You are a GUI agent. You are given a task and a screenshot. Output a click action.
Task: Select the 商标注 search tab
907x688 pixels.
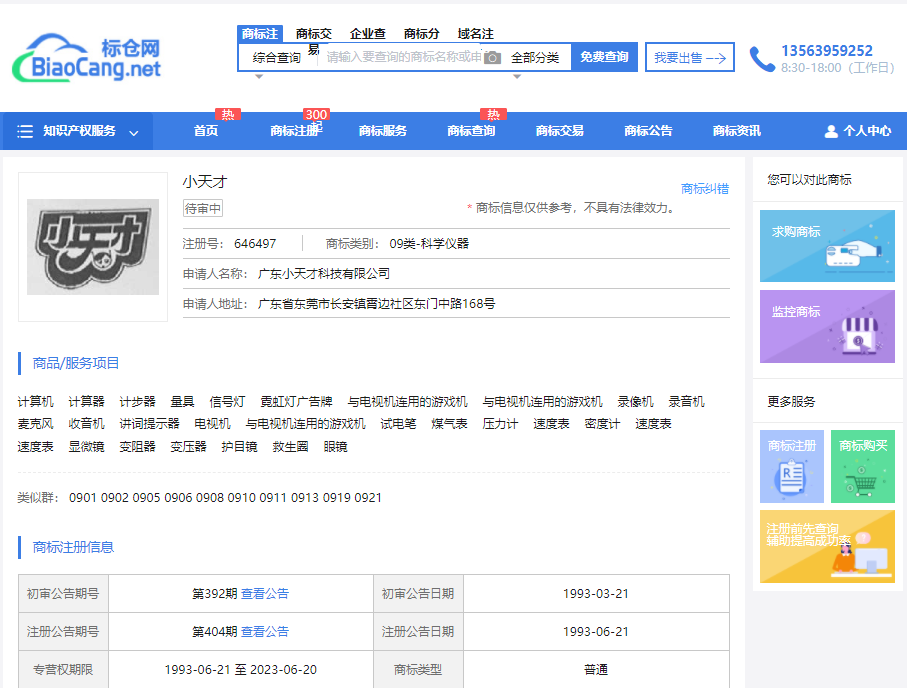(259, 34)
